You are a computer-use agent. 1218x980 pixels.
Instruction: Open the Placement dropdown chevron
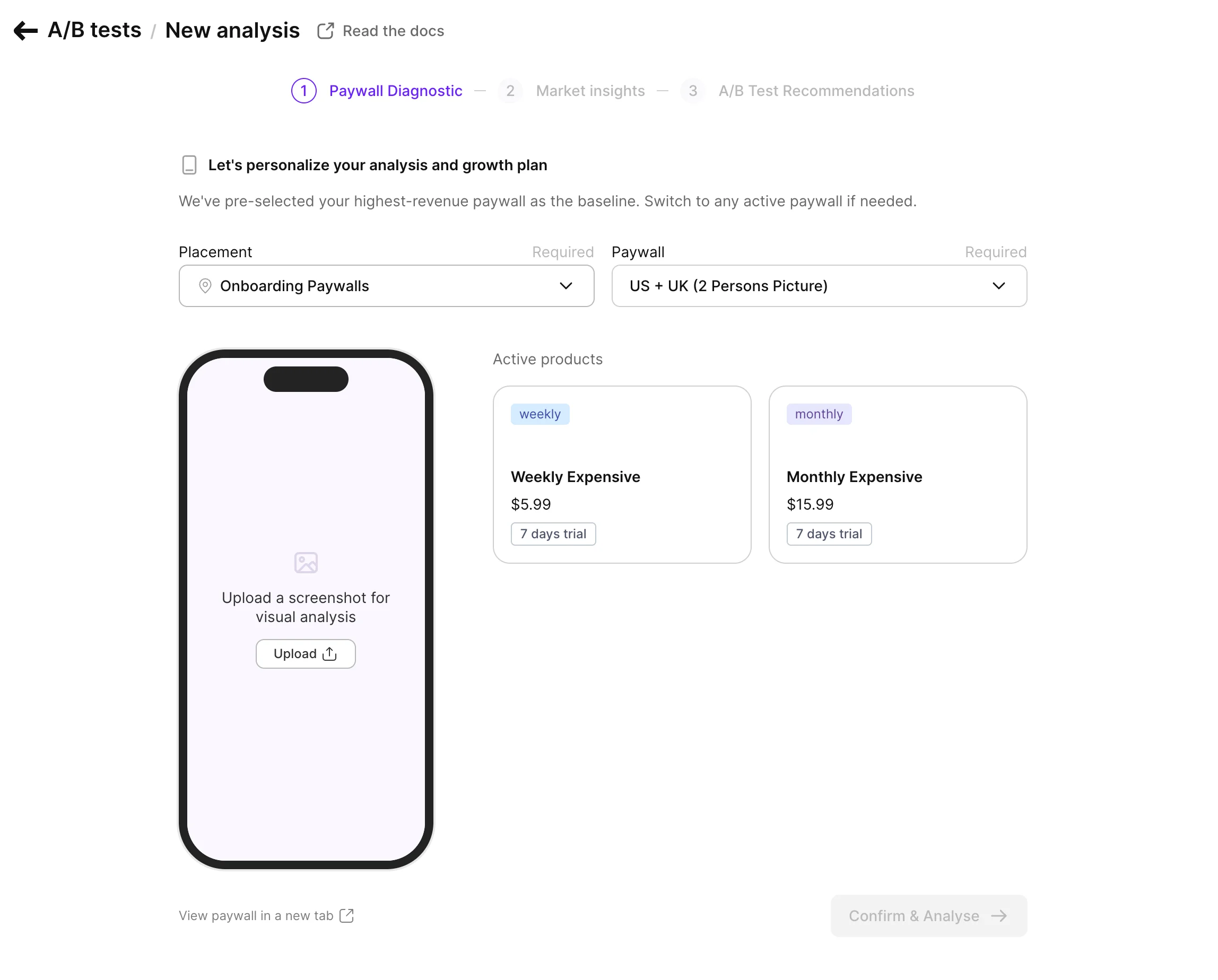click(565, 286)
